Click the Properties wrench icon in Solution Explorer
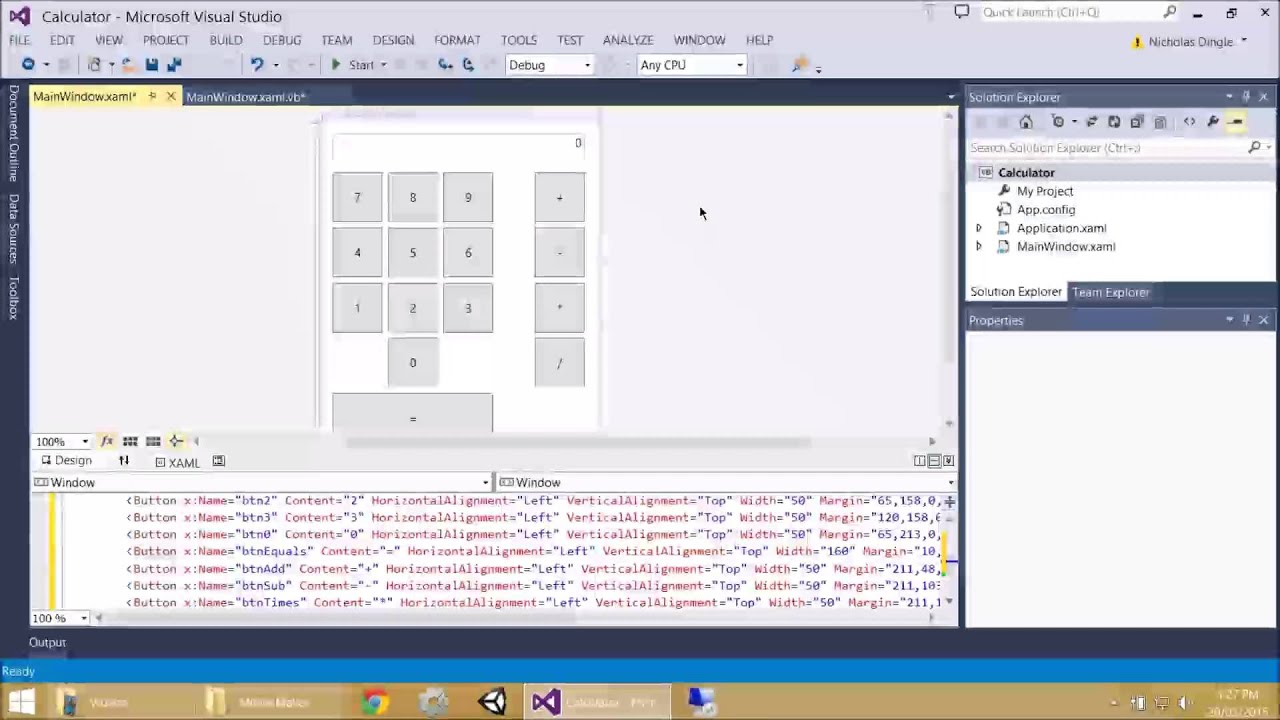Screen dimensions: 1280x720 (1213, 122)
